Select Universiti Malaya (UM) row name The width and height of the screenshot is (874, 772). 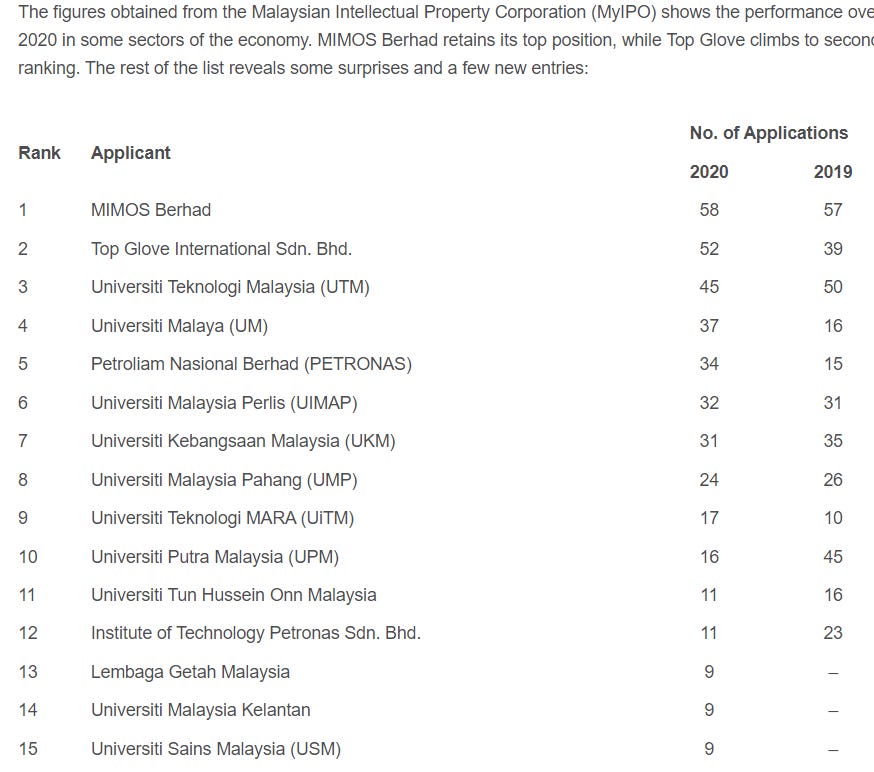point(179,326)
